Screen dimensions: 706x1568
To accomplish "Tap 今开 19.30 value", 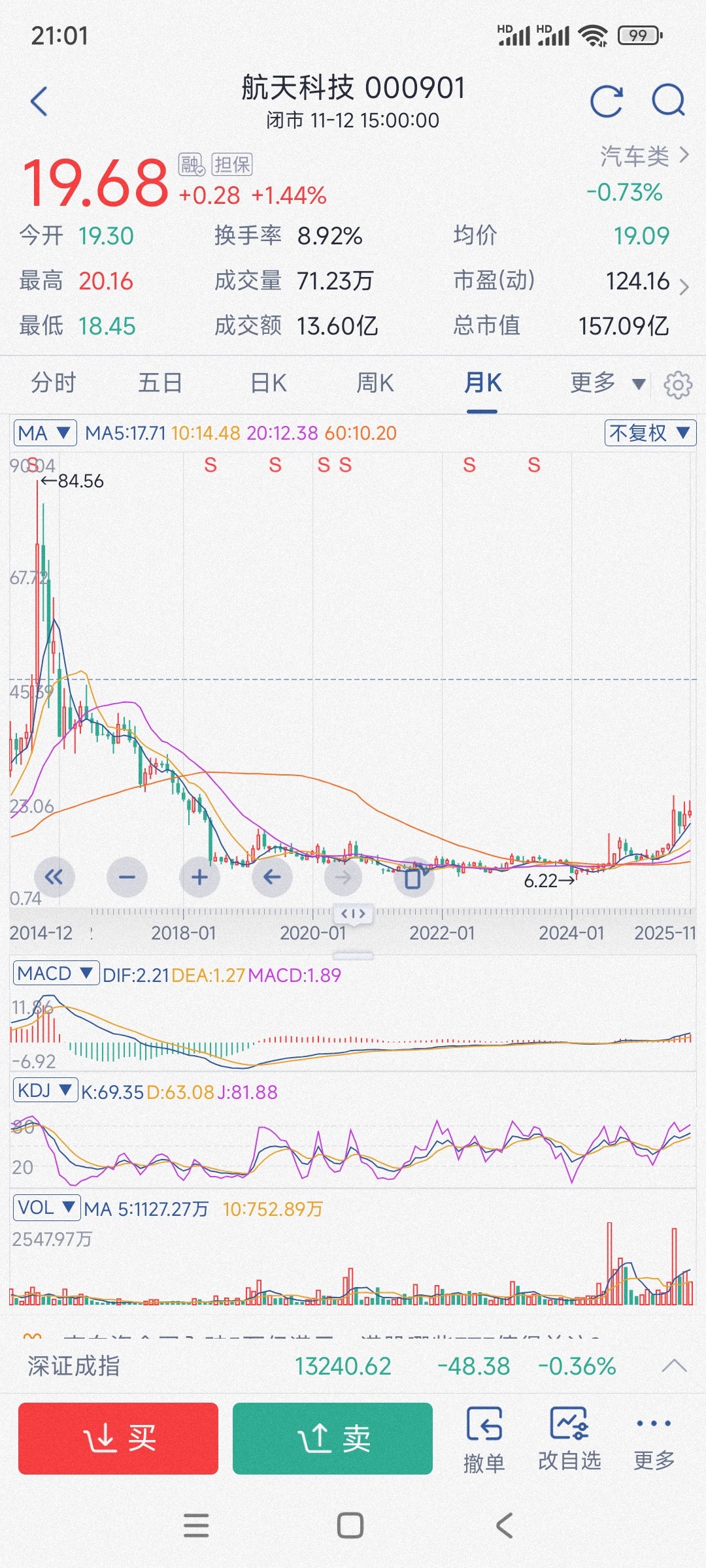I will tap(106, 236).
